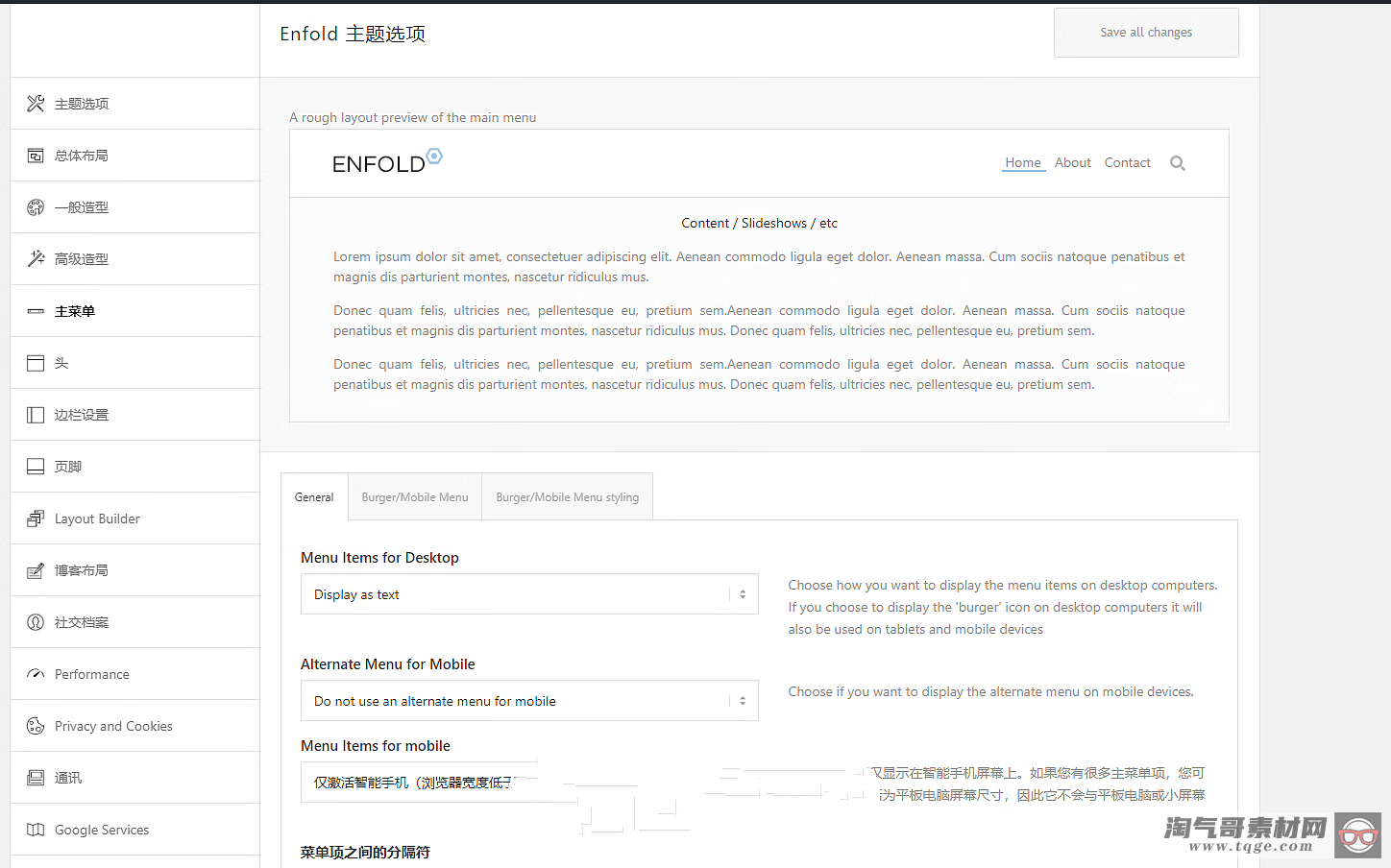The image size is (1391, 868).
Task: Switch to Burger/Mobile Menu styling tab
Action: [x=567, y=496]
